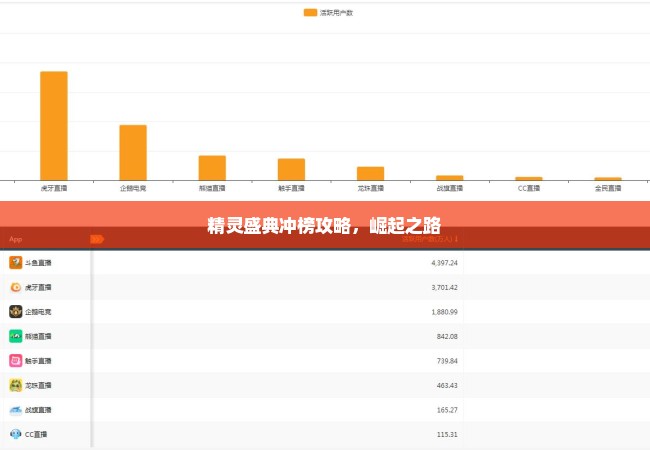The width and height of the screenshot is (650, 450).
Task: Click the App column header
Action: point(15,239)
